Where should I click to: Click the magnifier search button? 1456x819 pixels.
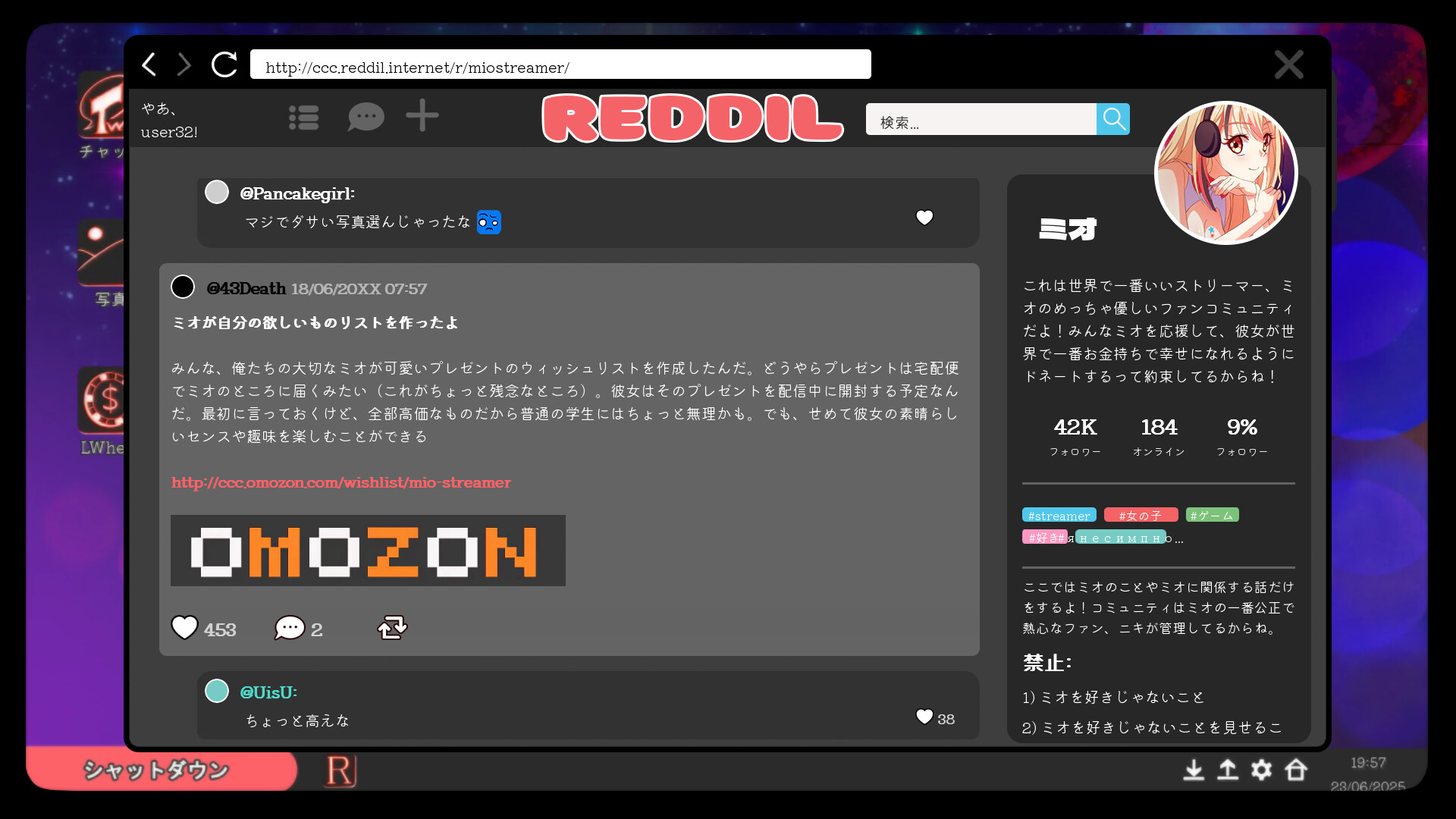[x=1112, y=119]
